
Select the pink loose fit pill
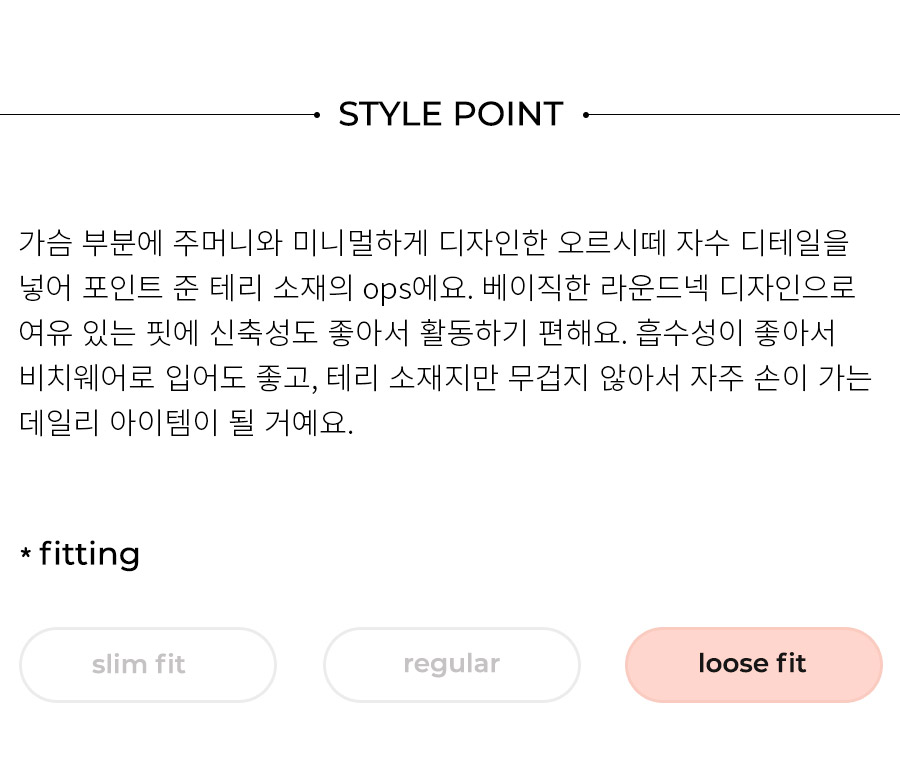[x=754, y=665]
